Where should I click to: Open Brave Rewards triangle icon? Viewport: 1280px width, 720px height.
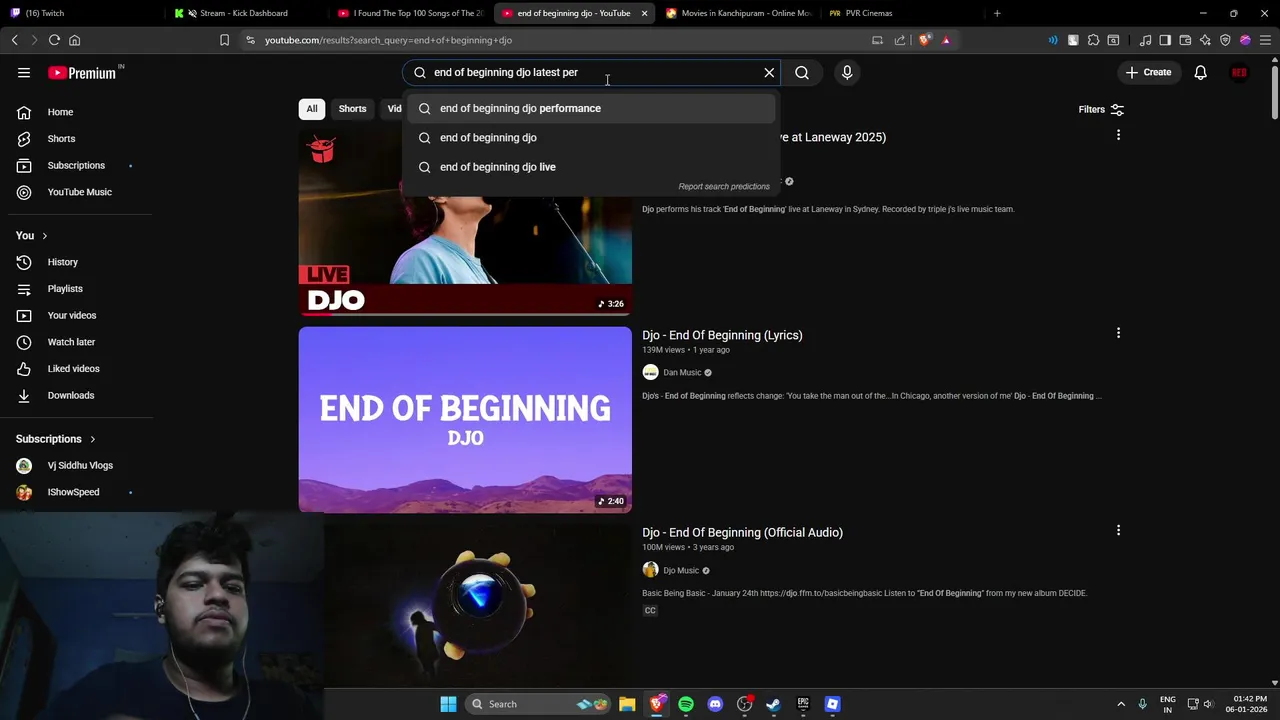946,40
